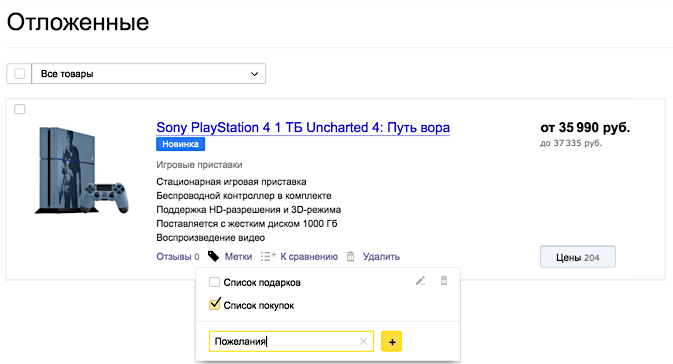Click the compare list icon
Screen dimensions: 673x364
pos(268,257)
